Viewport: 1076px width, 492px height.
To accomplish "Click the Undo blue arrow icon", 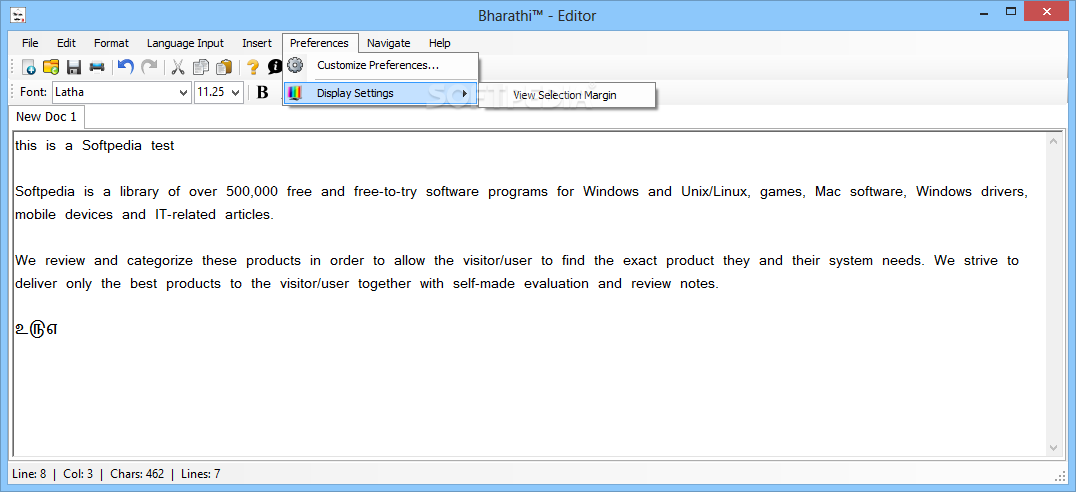I will pos(126,67).
